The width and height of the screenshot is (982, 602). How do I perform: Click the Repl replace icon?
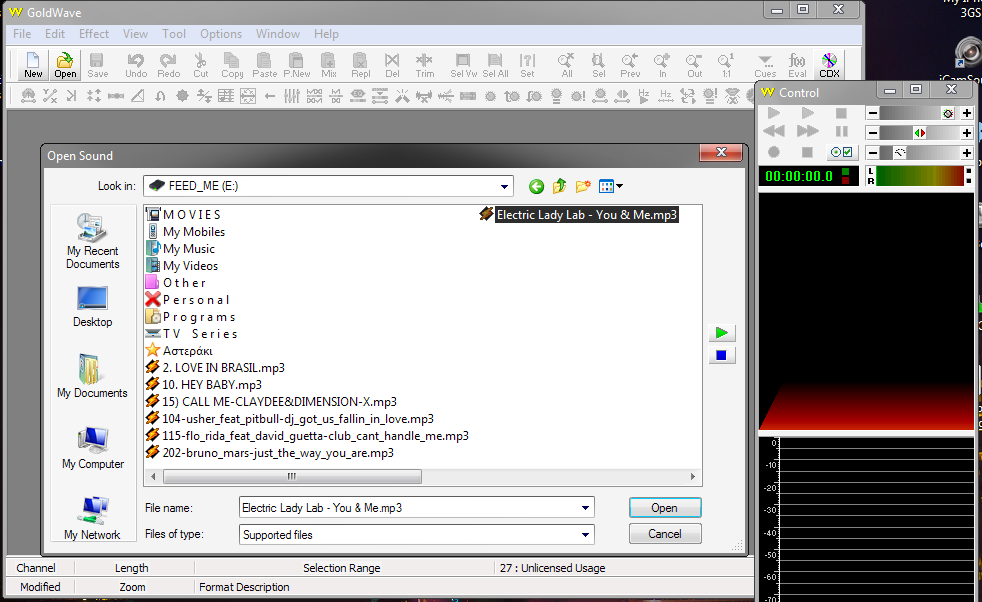pyautogui.click(x=360, y=65)
